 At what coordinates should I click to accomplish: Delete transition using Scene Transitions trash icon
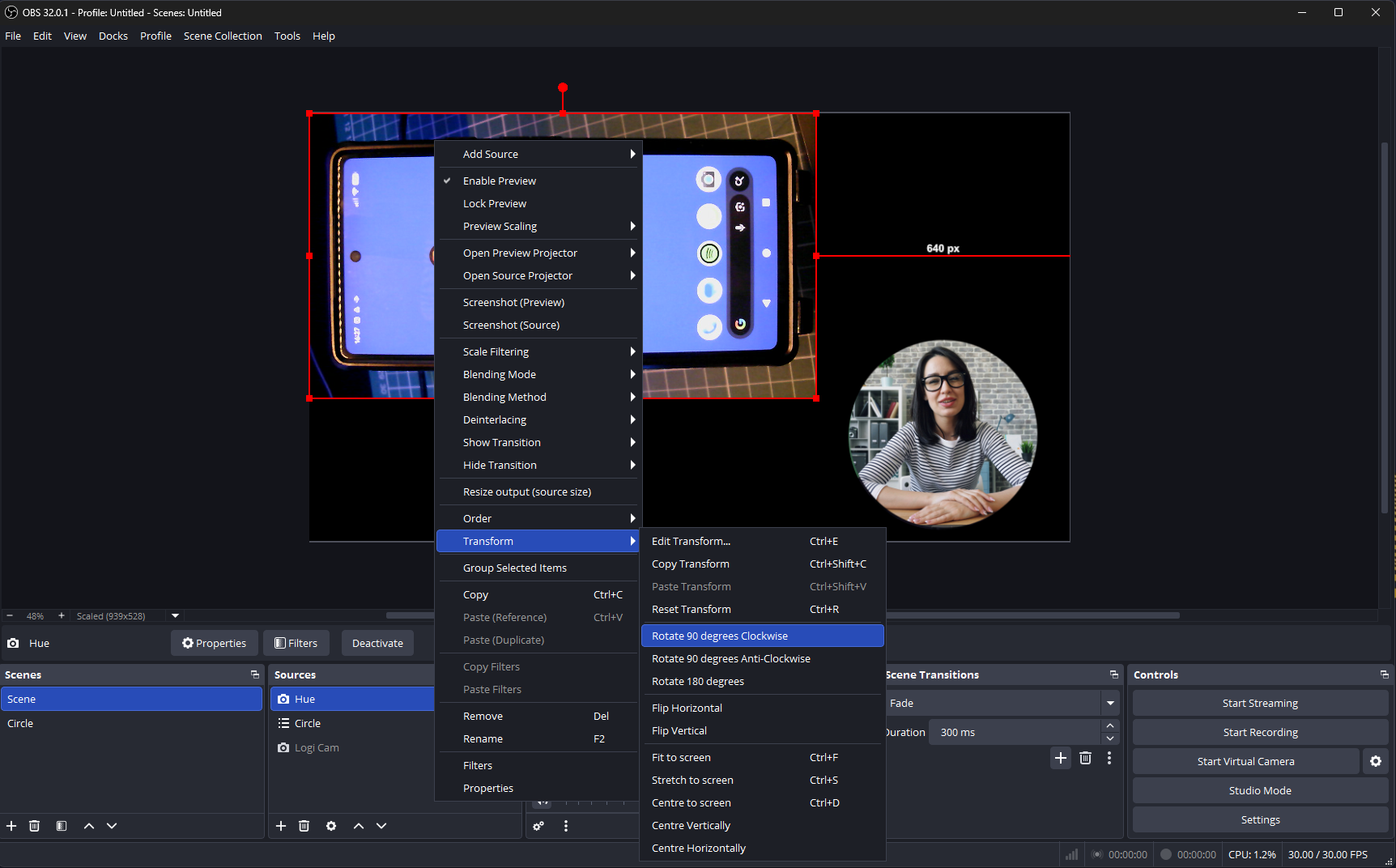coord(1085,758)
